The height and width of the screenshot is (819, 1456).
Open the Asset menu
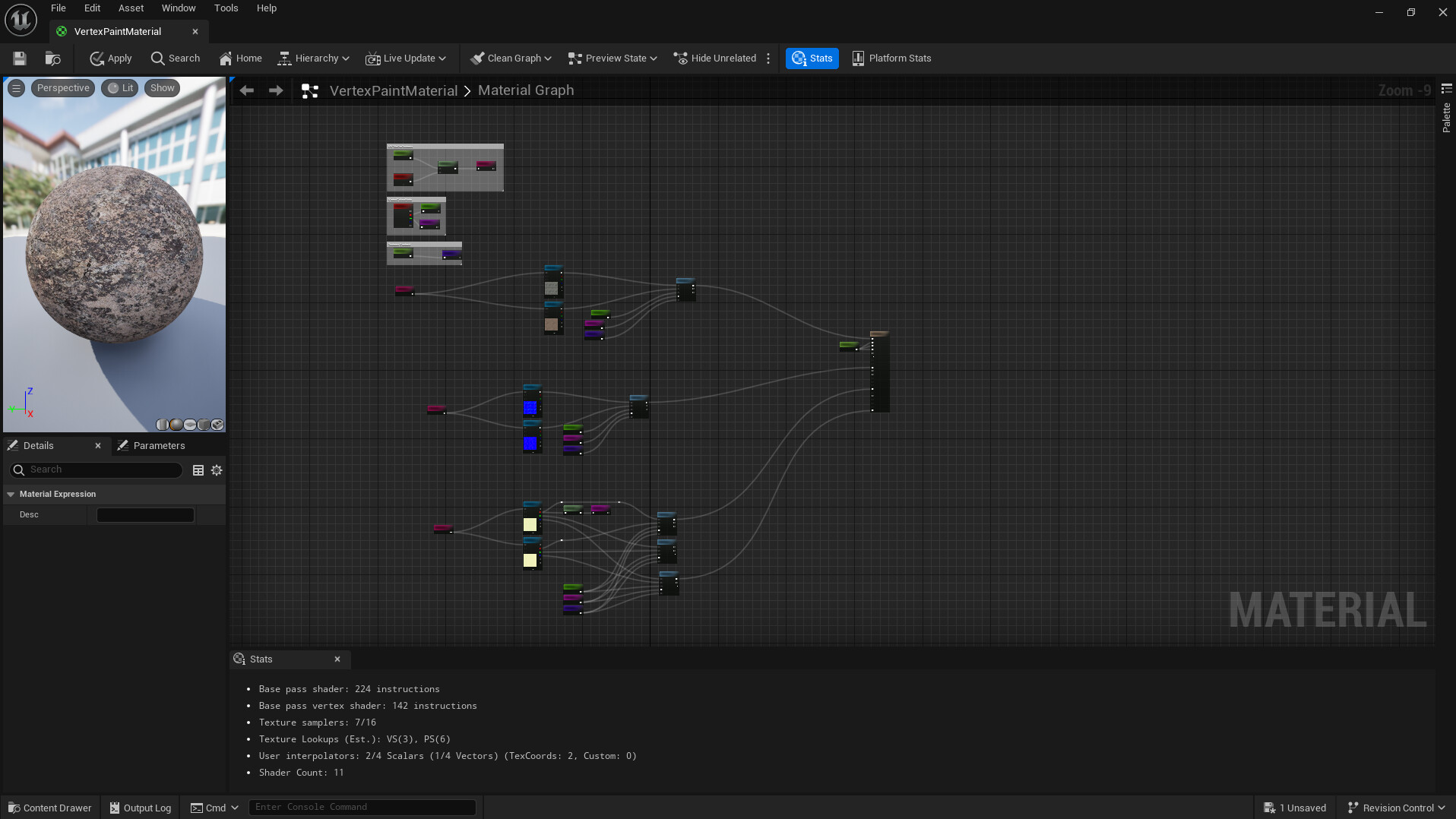click(x=131, y=8)
